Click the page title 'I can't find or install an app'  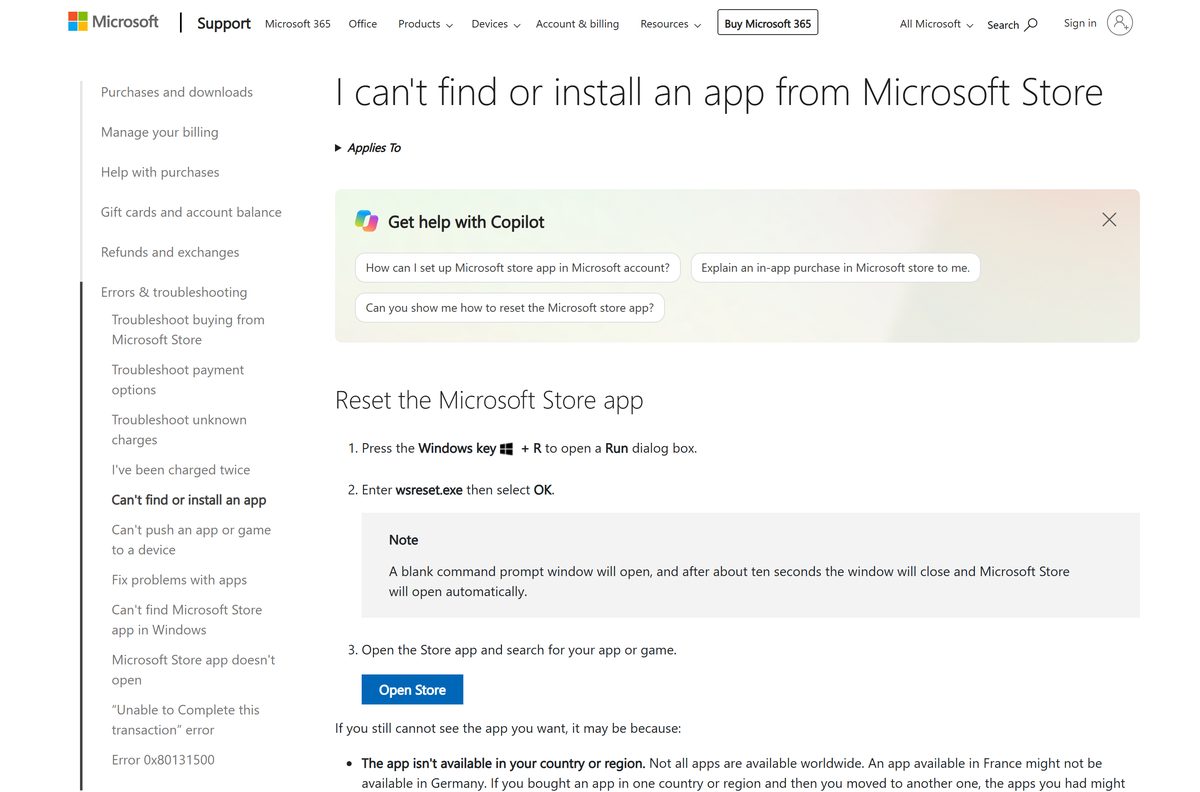click(719, 92)
